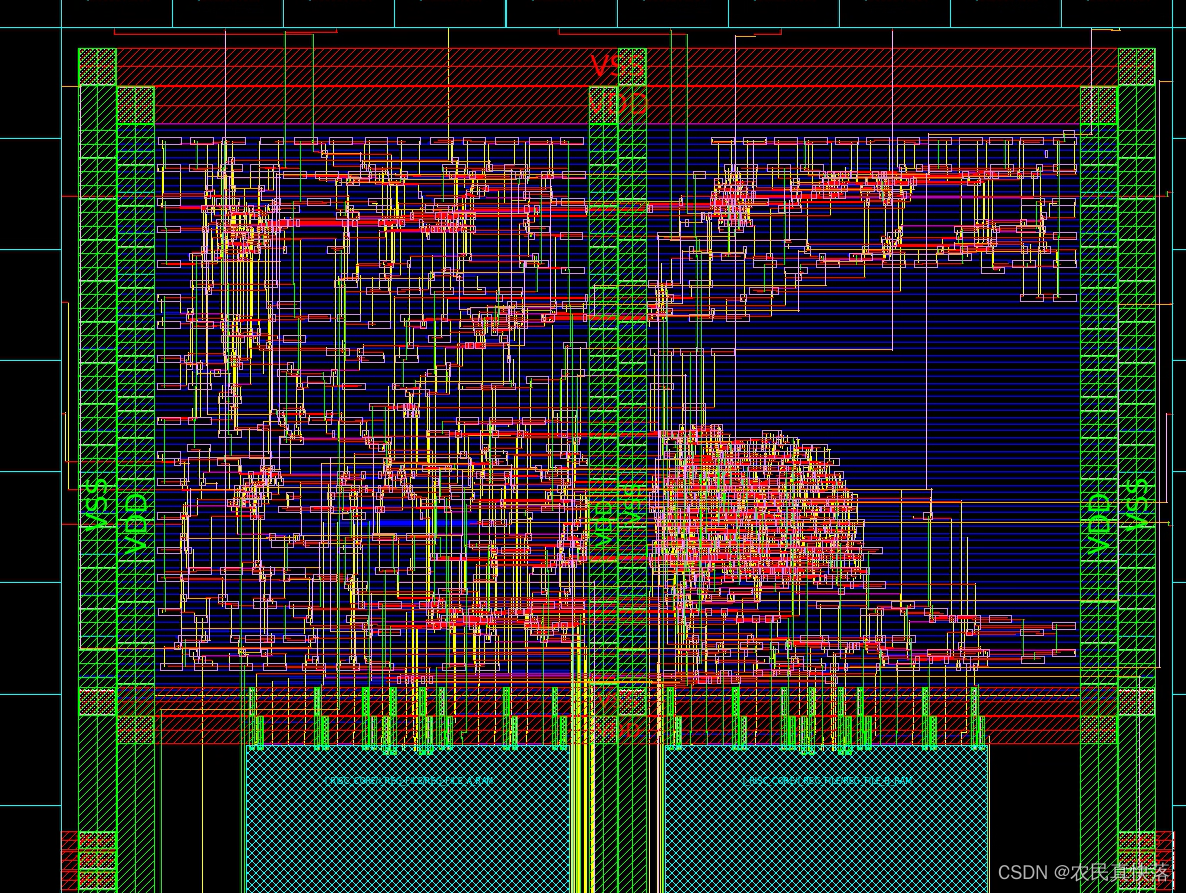This screenshot has height=893, width=1186.
Task: Select the inner top-left VDD corner via
Action: click(x=136, y=105)
